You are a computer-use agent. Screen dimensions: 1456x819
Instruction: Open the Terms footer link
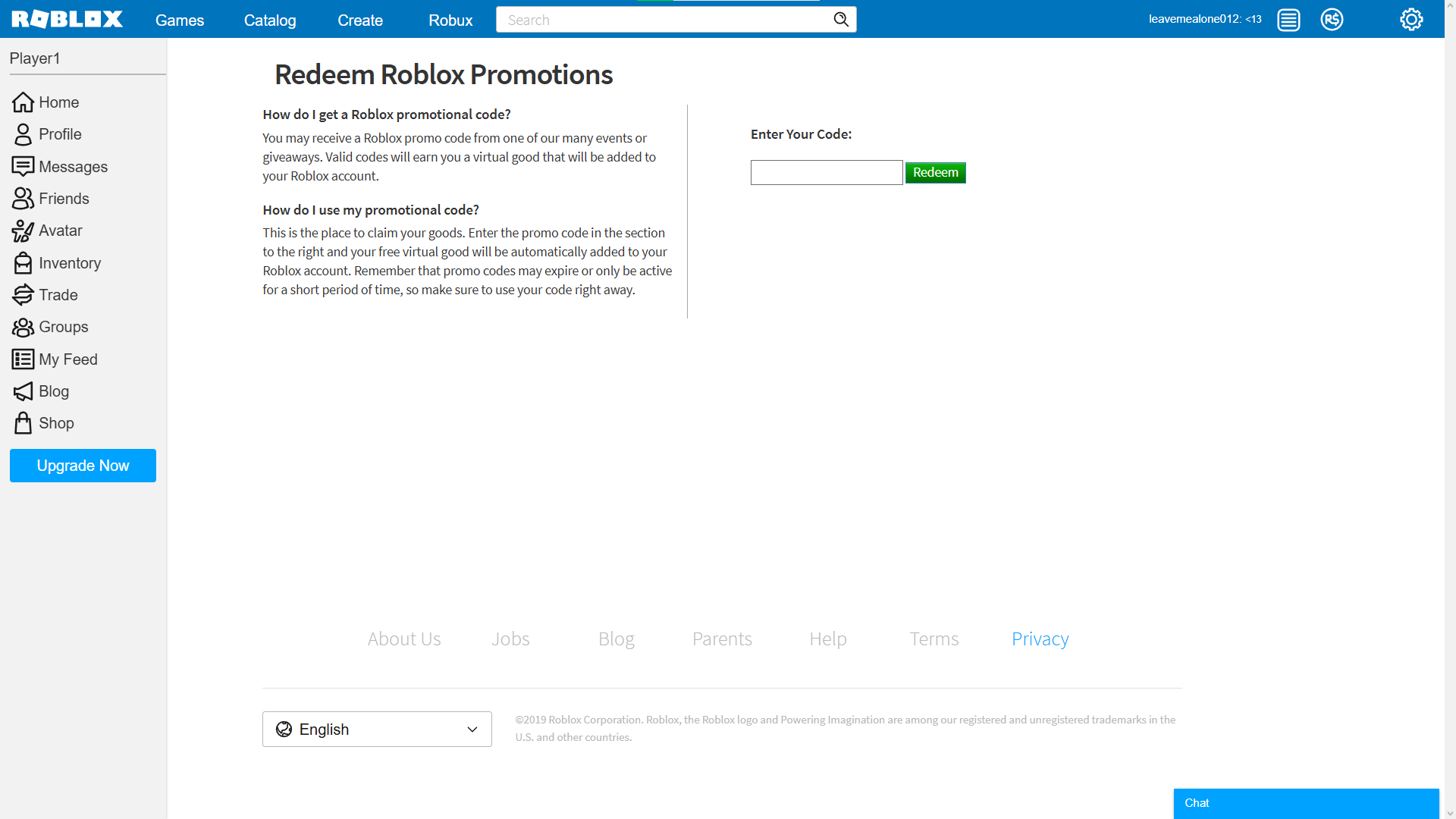(934, 639)
